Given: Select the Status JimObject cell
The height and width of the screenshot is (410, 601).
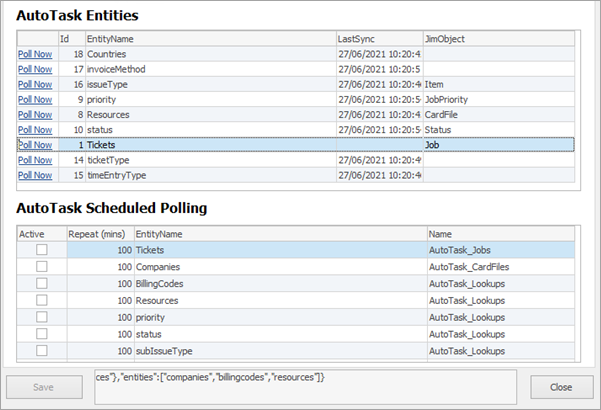Looking at the screenshot, I should (499, 130).
